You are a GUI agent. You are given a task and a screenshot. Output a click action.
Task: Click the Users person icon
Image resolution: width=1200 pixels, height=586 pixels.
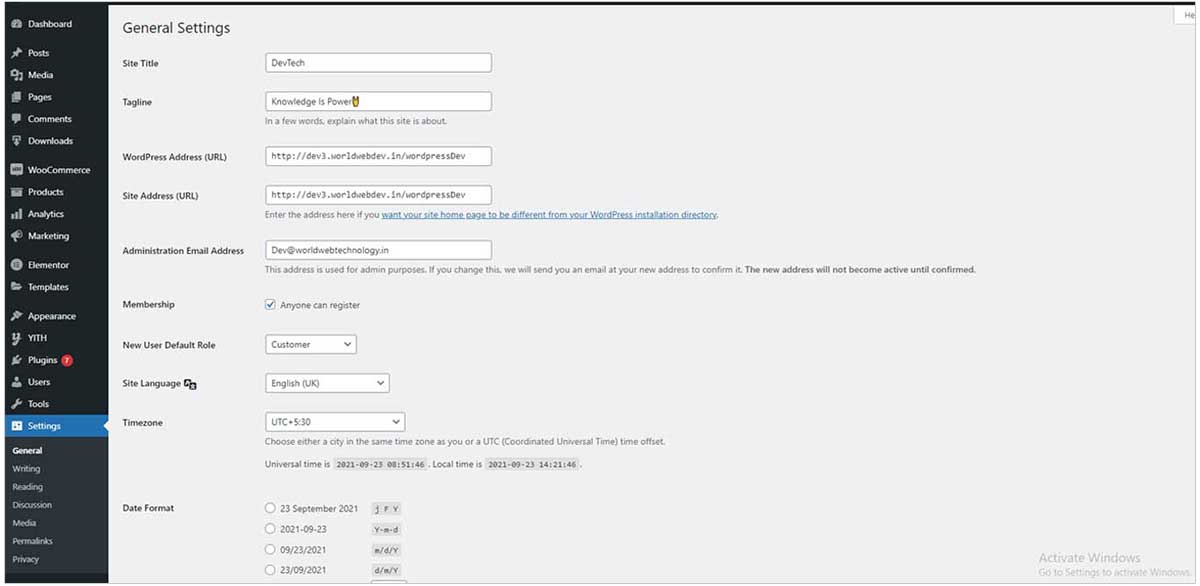click(16, 382)
